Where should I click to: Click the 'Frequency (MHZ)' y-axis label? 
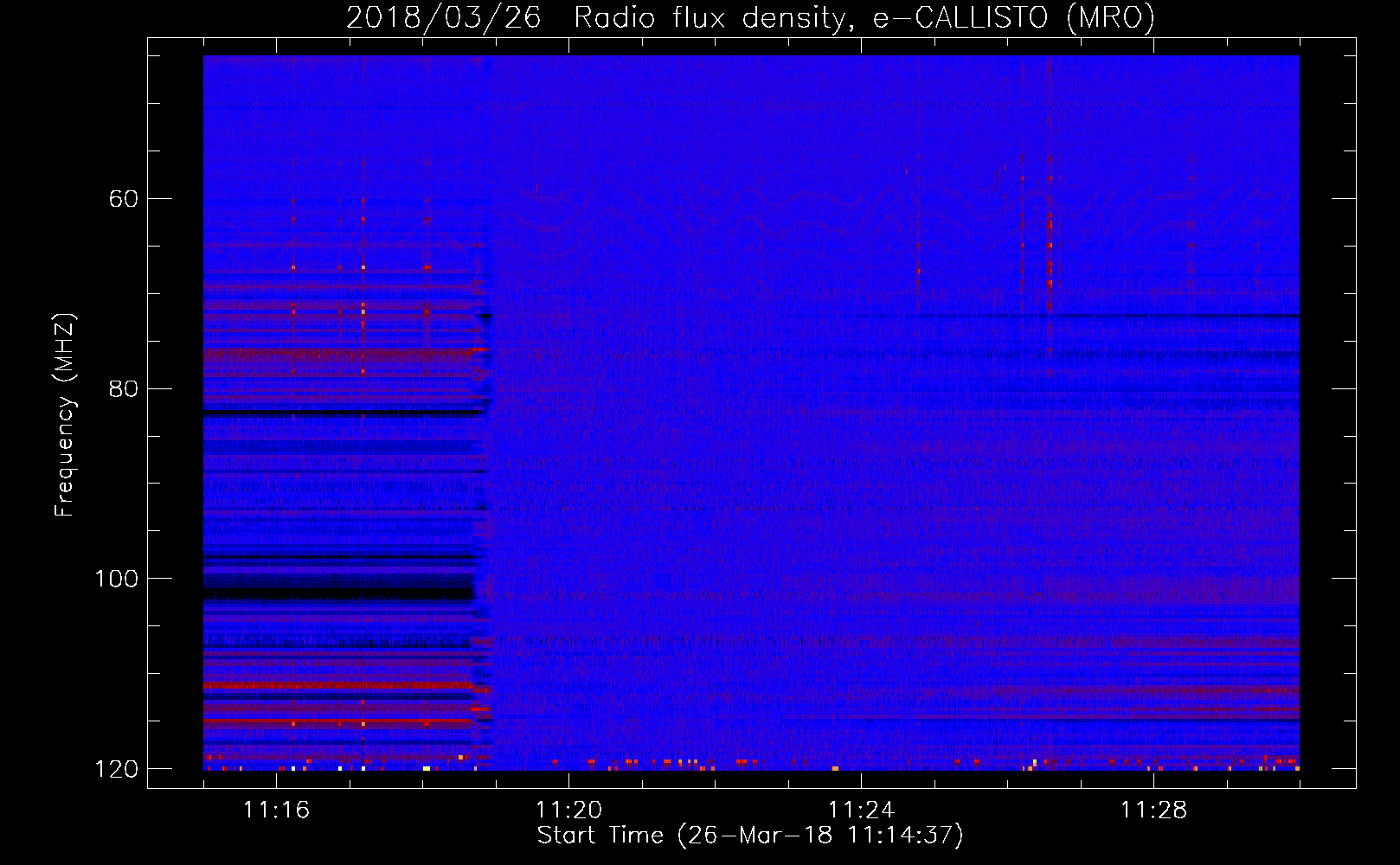coord(65,415)
